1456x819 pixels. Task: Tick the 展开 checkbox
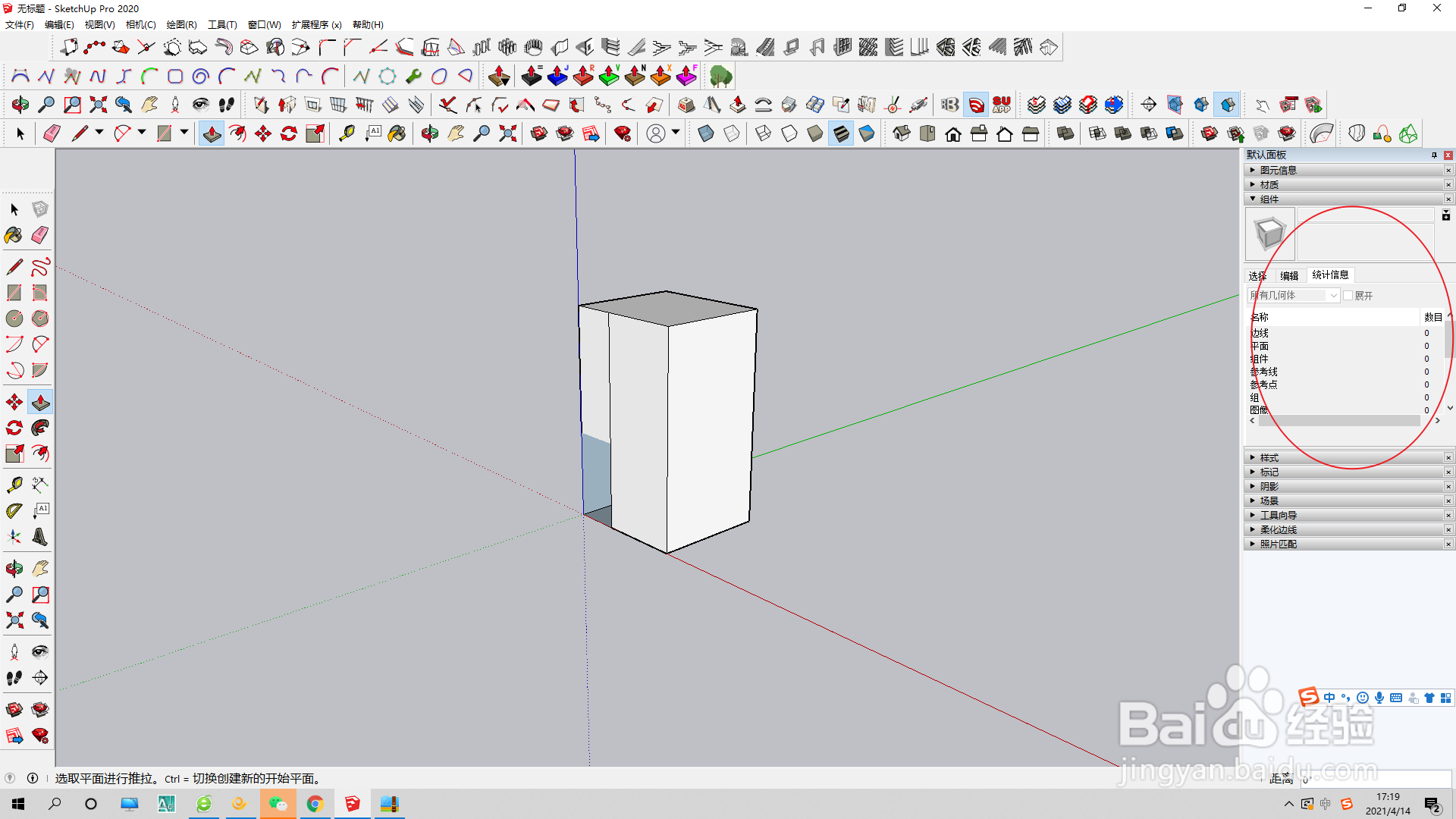[x=1348, y=296]
